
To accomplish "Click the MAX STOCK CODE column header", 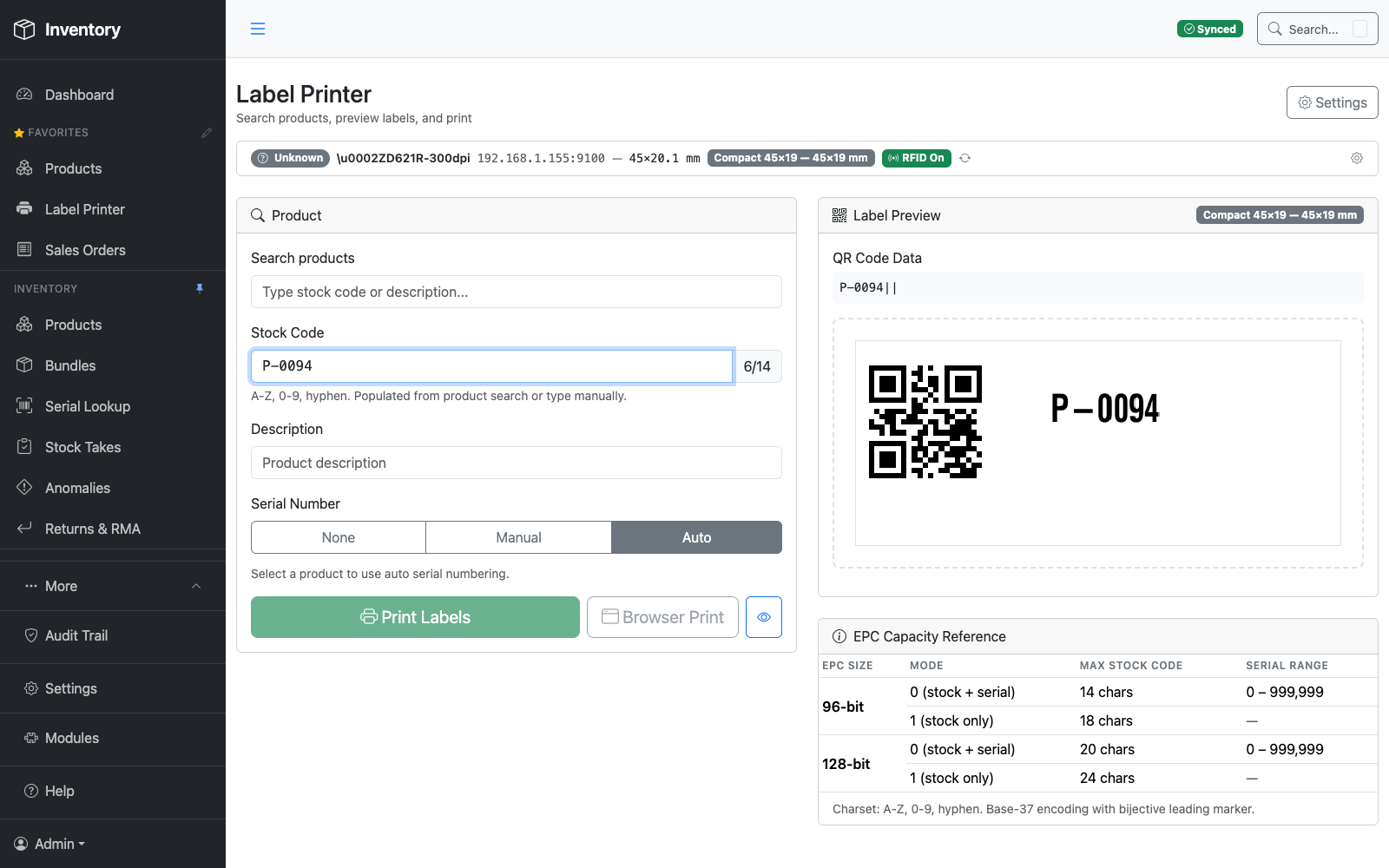I will click(1131, 666).
